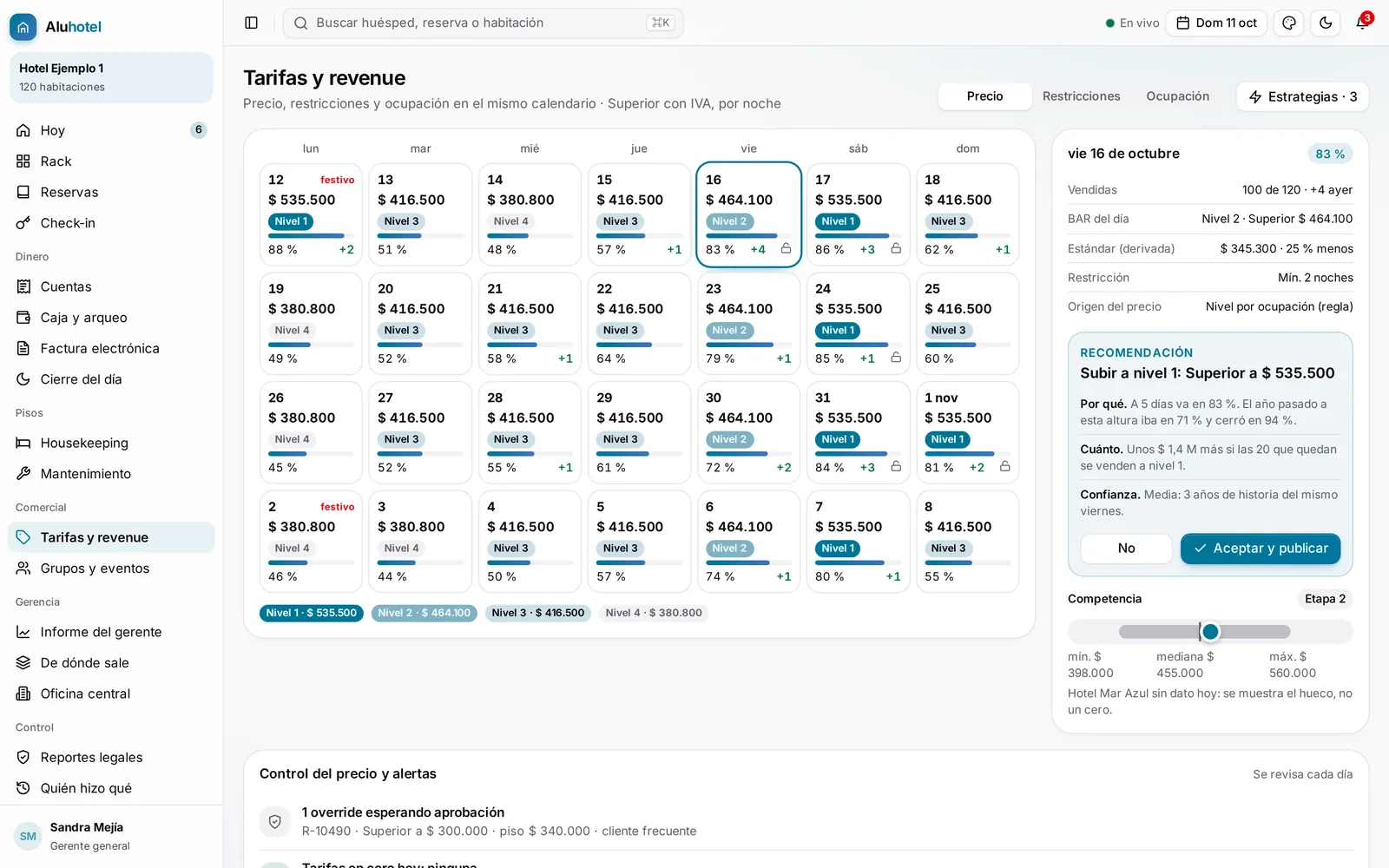Click the lock icon on day 17
1389x868 pixels.
pos(896,249)
